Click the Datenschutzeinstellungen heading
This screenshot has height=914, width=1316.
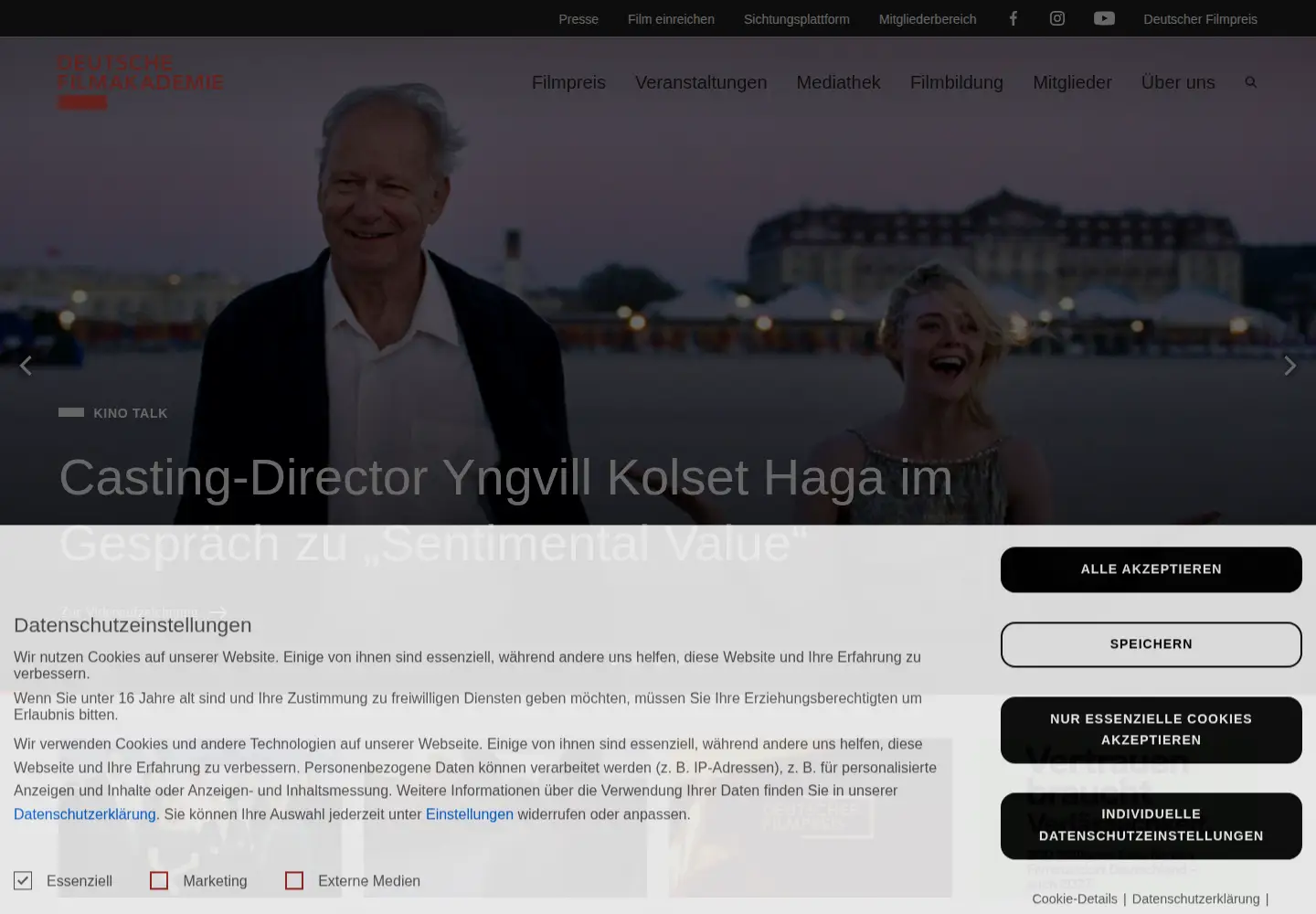(x=133, y=625)
